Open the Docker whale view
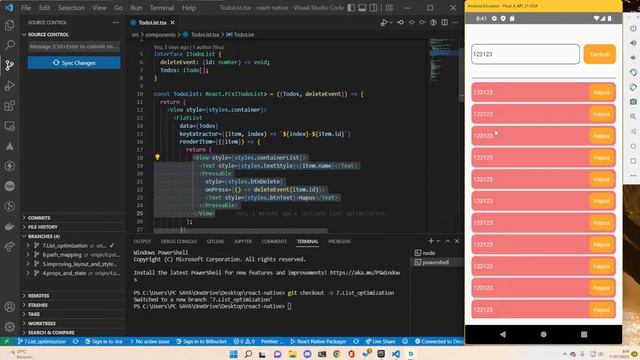The height and width of the screenshot is (360, 640). [x=9, y=227]
